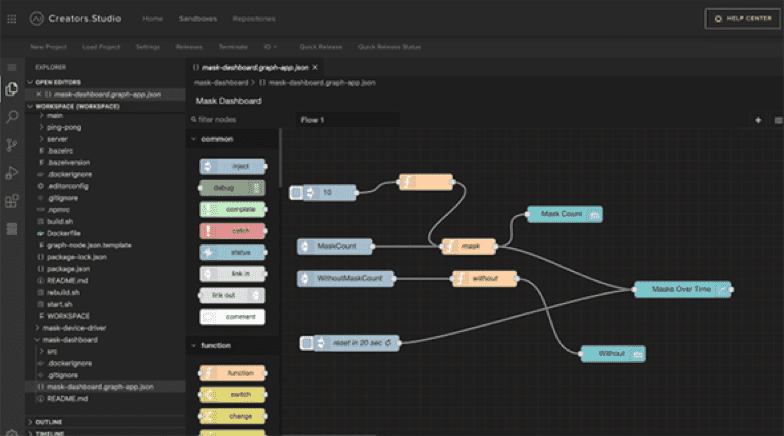Screen dimensions: 784x436
Task: Open the flow list menu icon
Action: [776, 120]
